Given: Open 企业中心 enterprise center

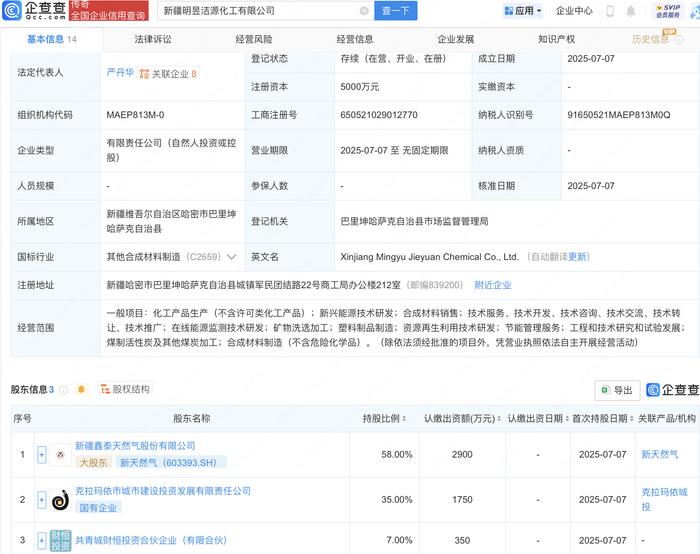Looking at the screenshot, I should point(574,11).
